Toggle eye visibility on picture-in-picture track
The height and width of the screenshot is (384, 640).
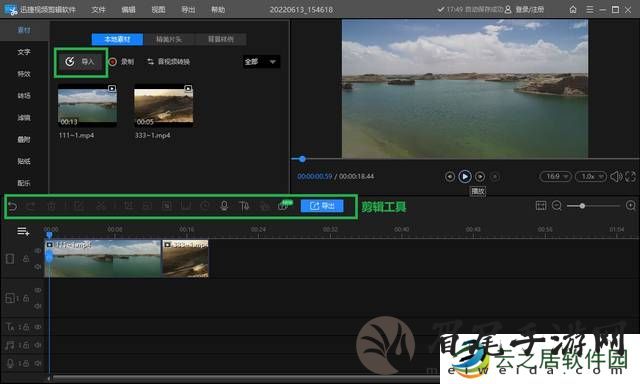click(x=38, y=290)
